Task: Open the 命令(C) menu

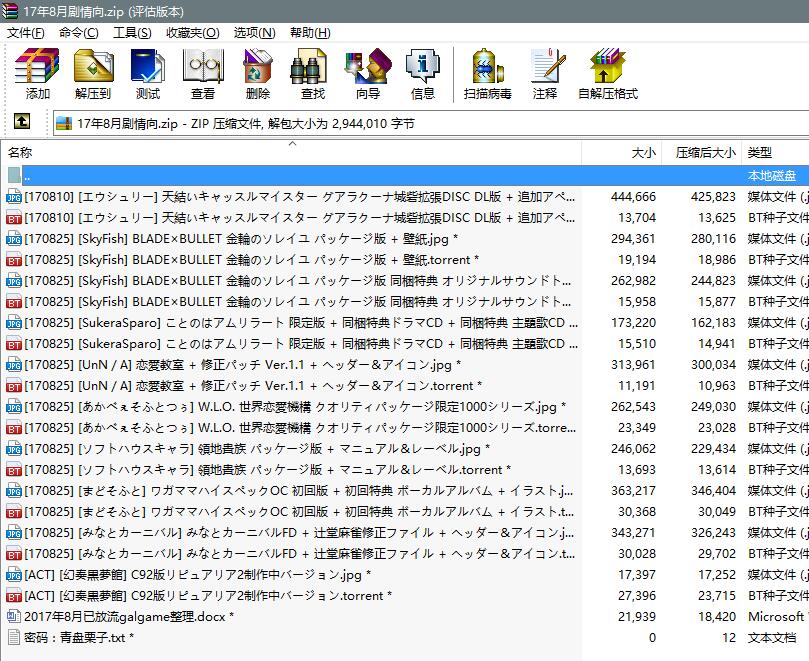Action: point(78,33)
